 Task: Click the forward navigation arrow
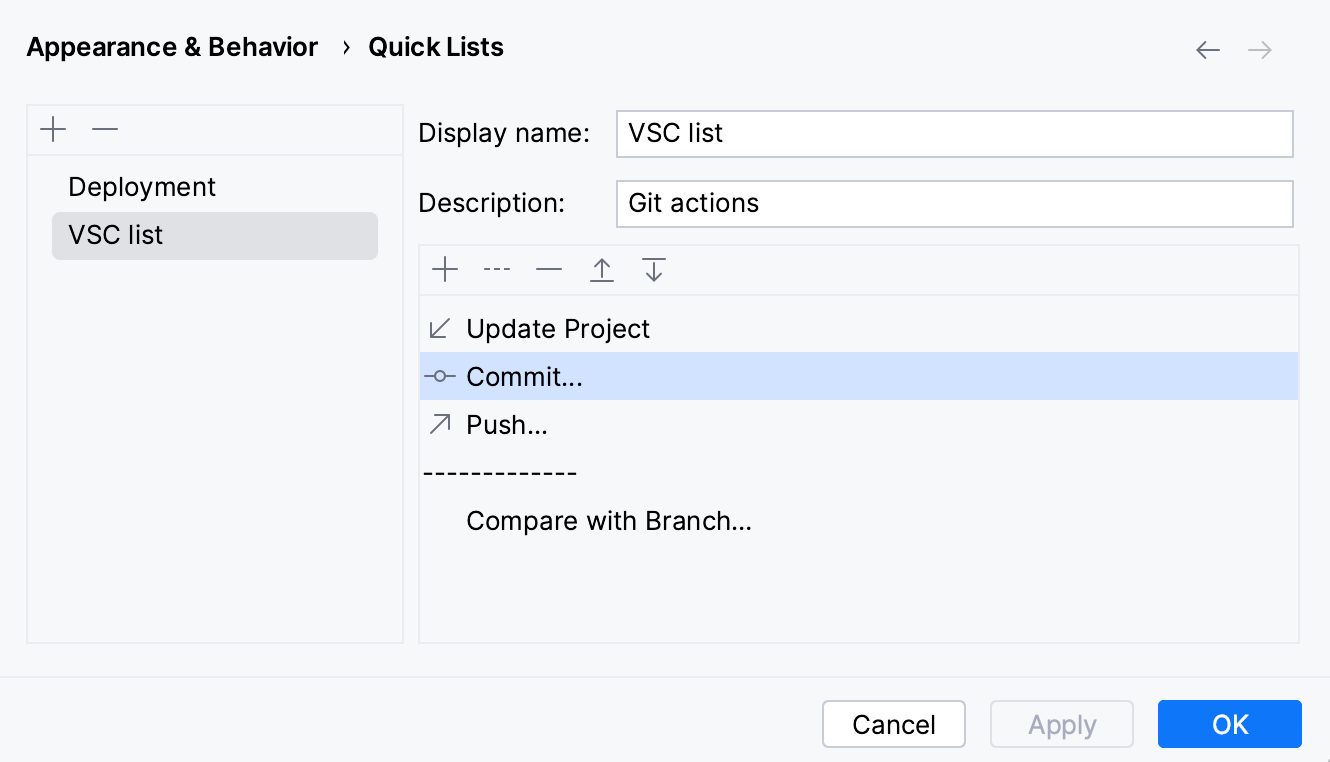(x=1260, y=48)
